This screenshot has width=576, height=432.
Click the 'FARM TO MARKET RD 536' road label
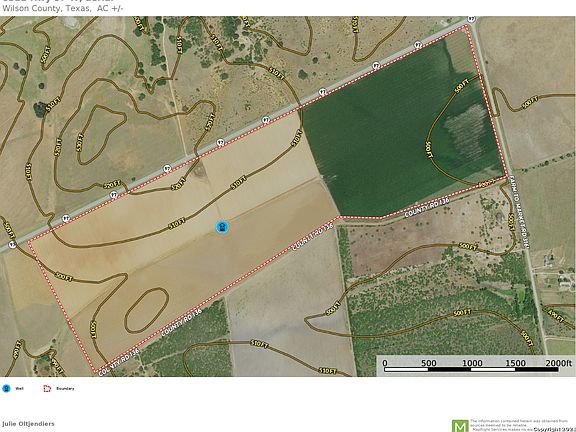(519, 212)
